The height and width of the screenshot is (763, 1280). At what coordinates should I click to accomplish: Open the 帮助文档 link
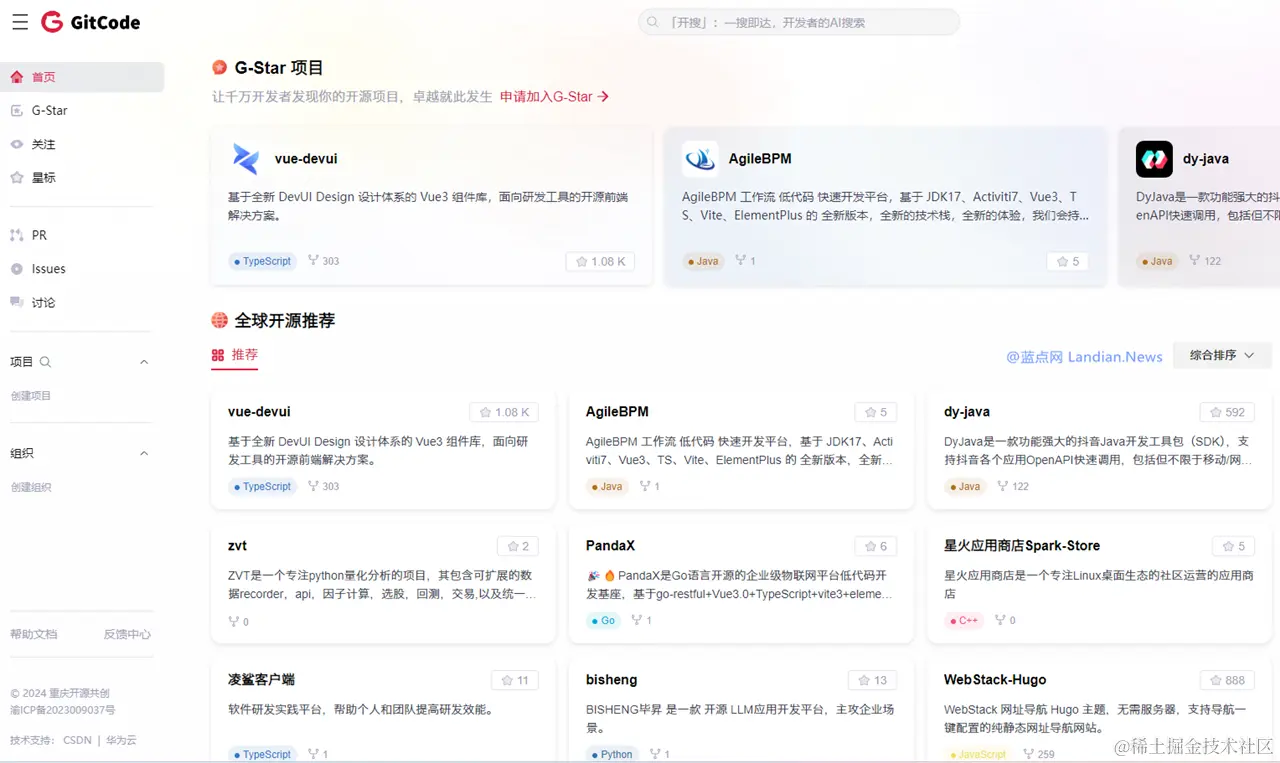click(34, 634)
